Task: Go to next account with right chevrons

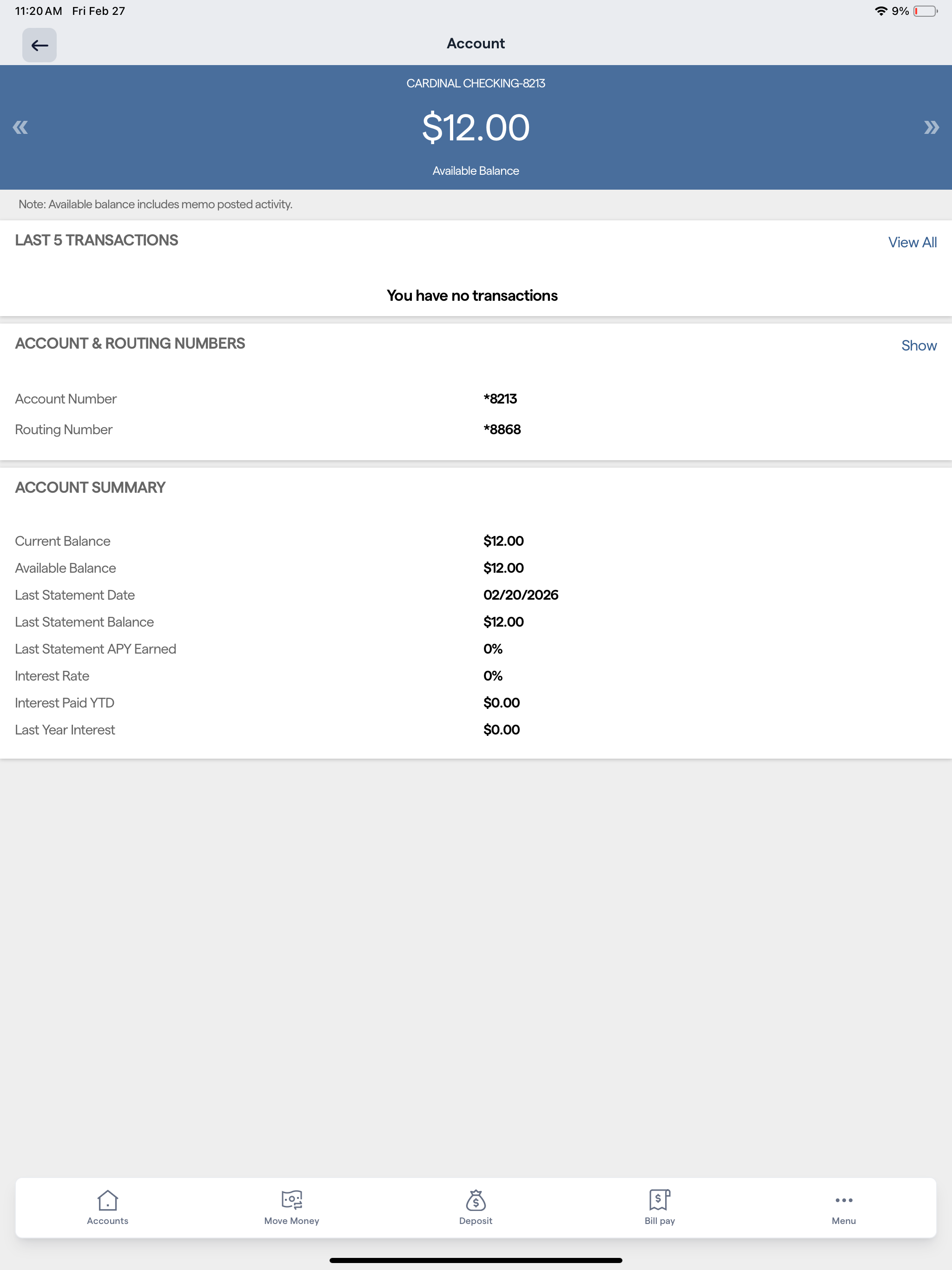Action: click(932, 127)
